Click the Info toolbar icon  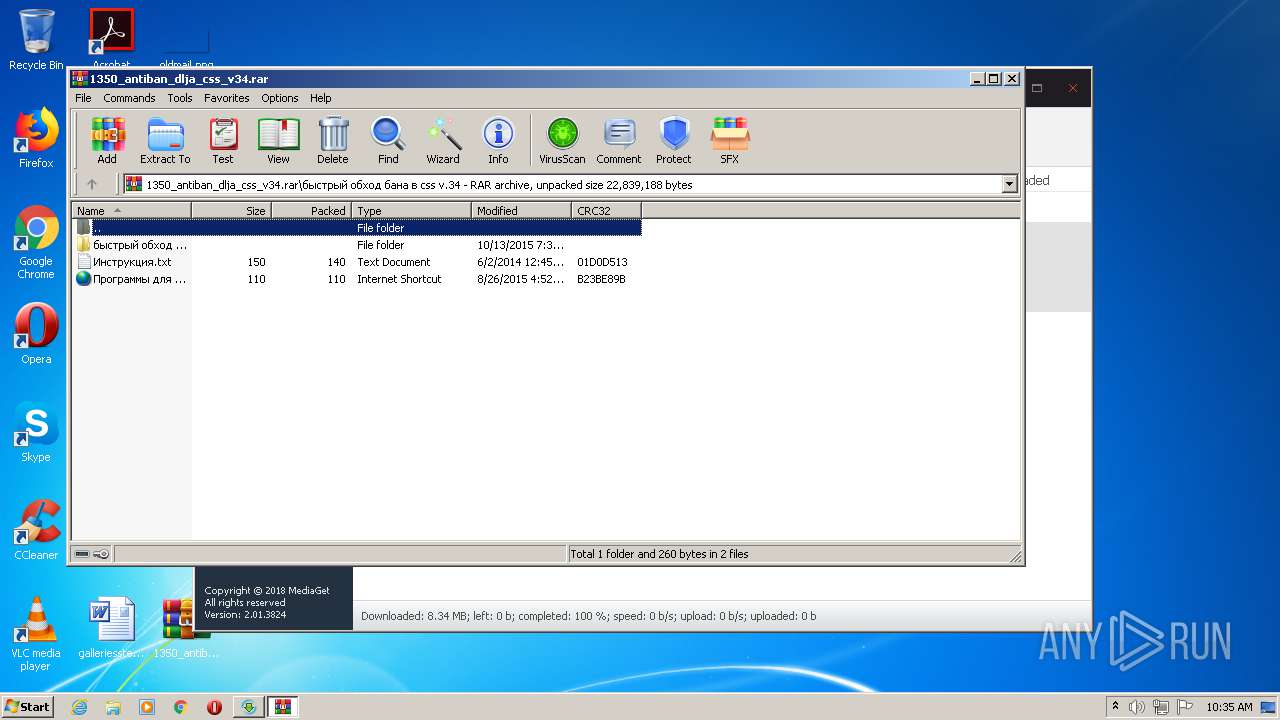tap(498, 141)
